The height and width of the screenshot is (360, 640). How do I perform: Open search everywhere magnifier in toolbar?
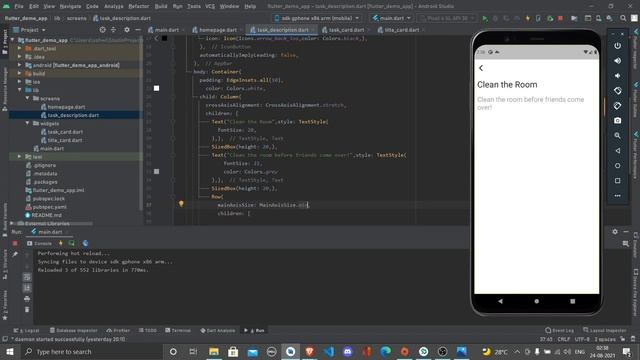click(623, 18)
